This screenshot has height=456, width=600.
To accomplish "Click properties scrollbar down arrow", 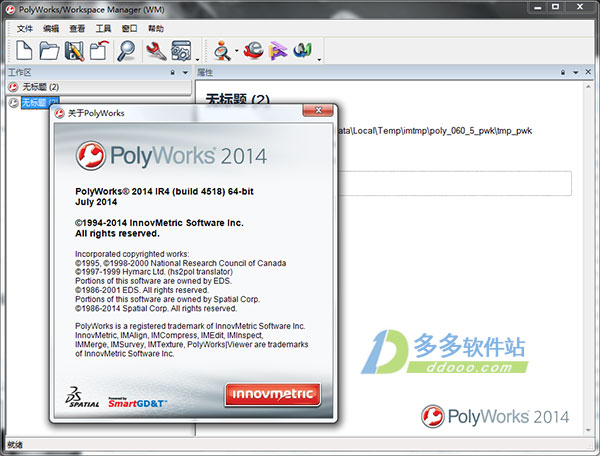I will click(x=589, y=430).
